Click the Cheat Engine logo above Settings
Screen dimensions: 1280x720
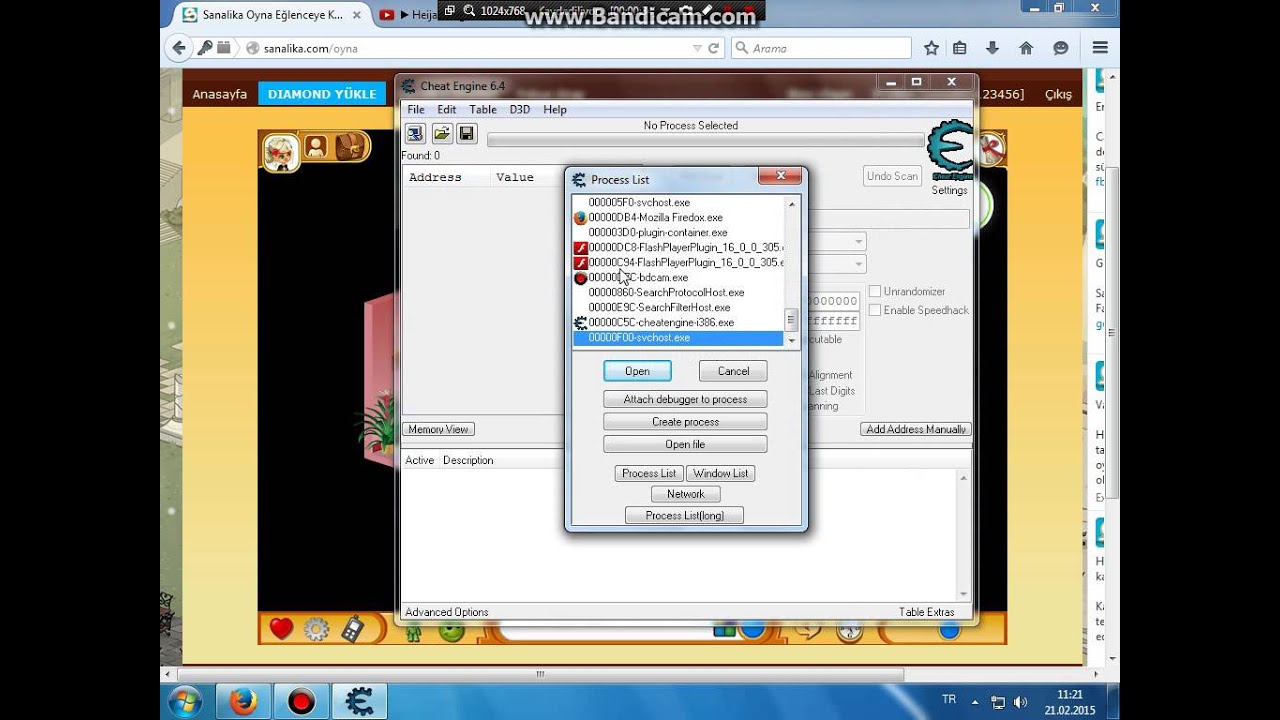pos(949,151)
